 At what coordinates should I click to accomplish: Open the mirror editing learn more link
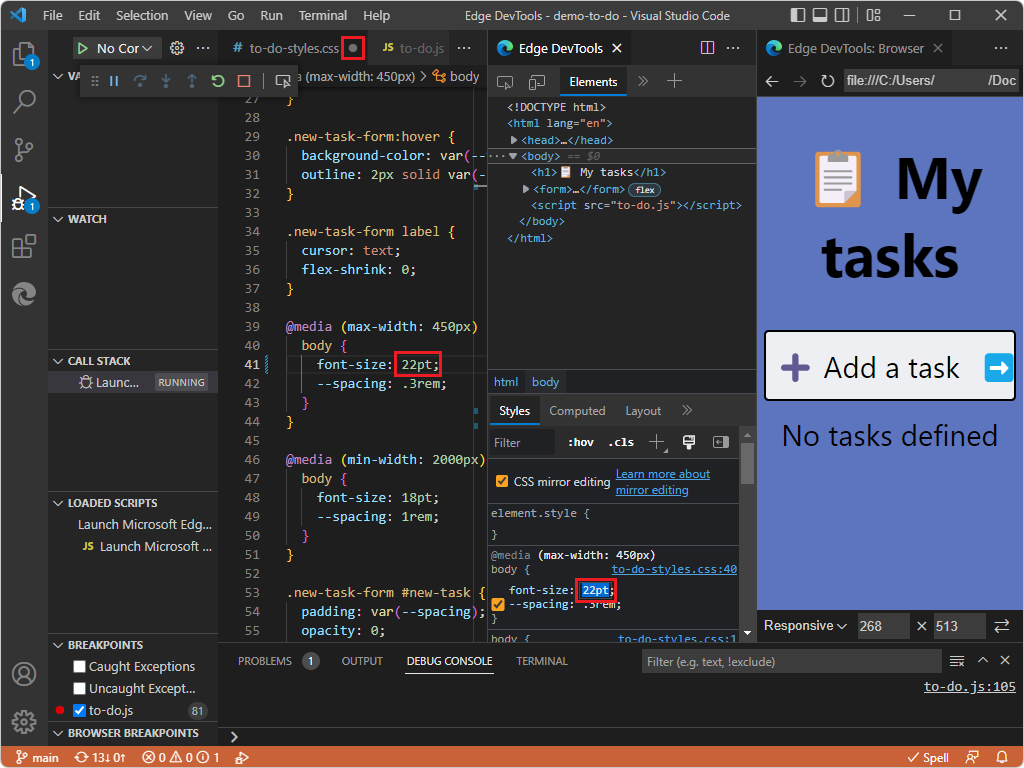pos(662,474)
